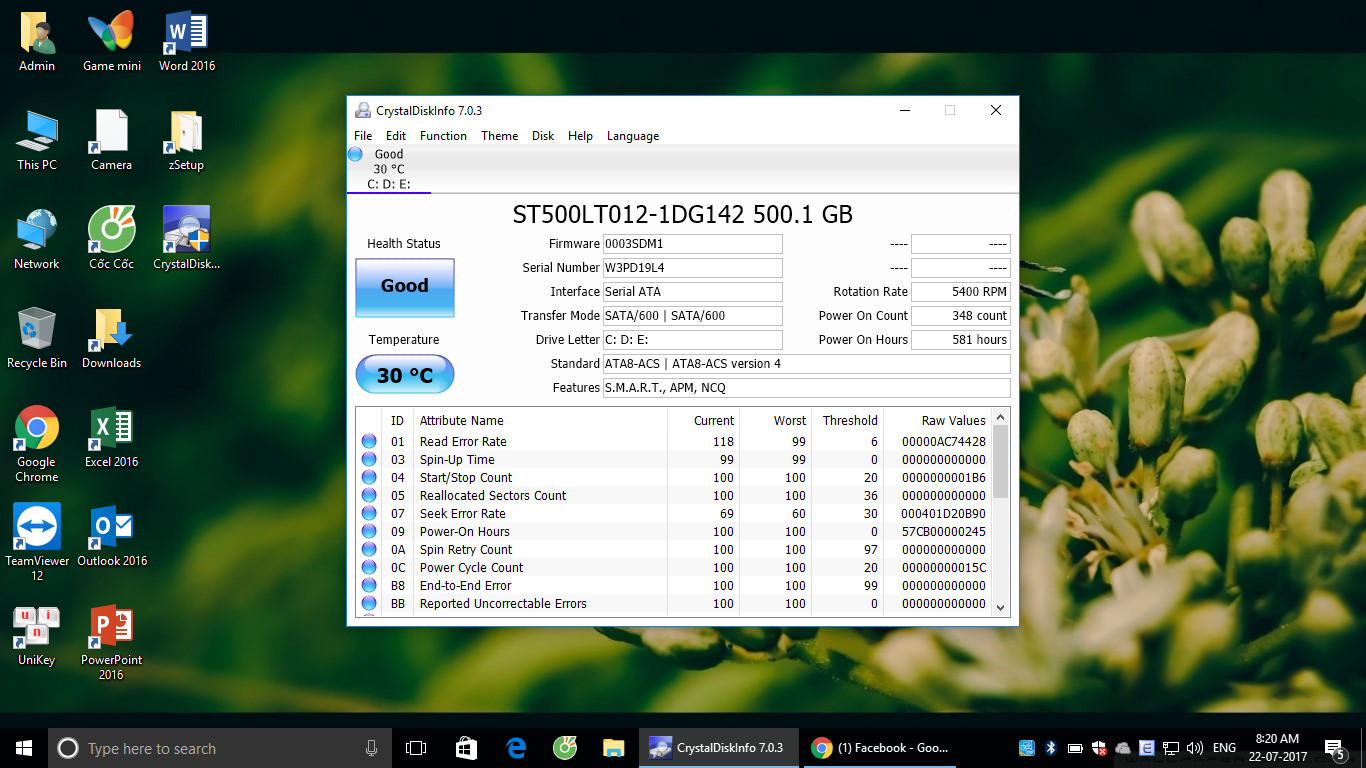Viewport: 1366px width, 768px height.
Task: Select the Spin Retry Count attribute row
Action: point(674,550)
